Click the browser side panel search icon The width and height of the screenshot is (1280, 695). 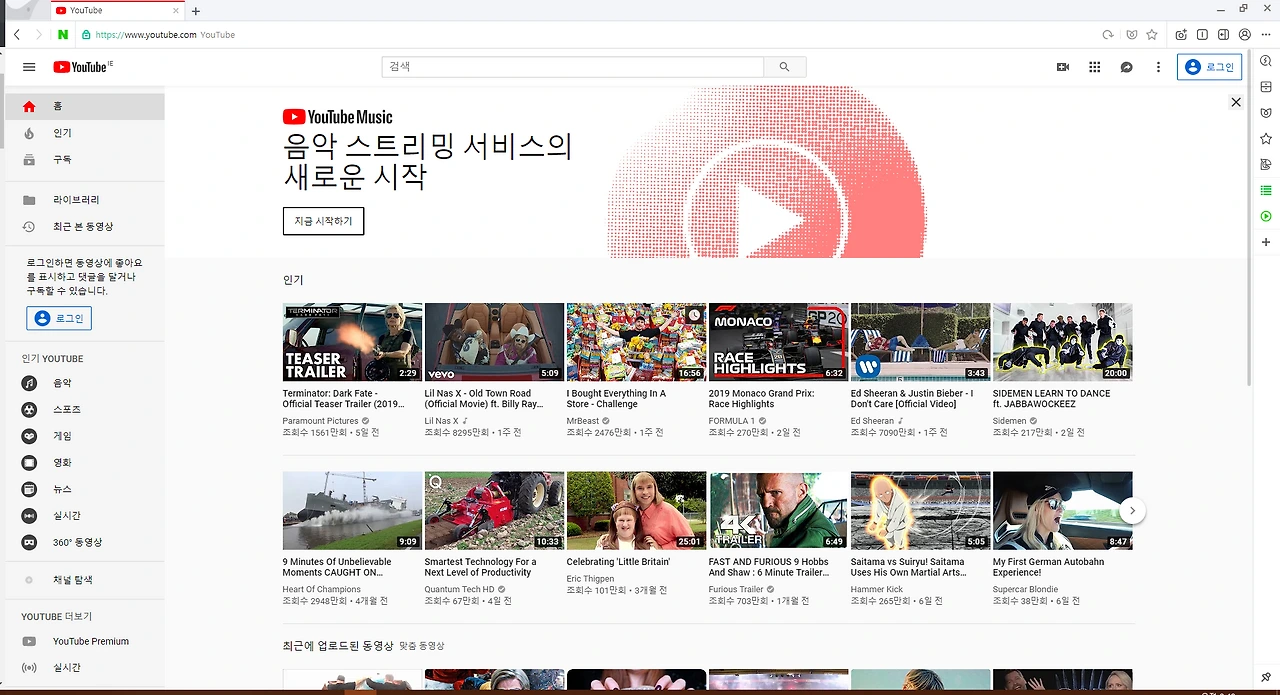1266,61
